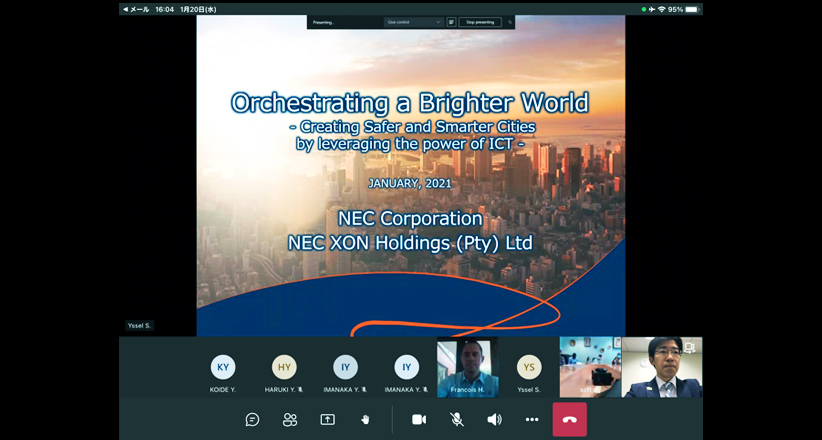This screenshot has width=822, height=440.
Task: Select the YS avatar of Yssel S.
Action: [529, 367]
